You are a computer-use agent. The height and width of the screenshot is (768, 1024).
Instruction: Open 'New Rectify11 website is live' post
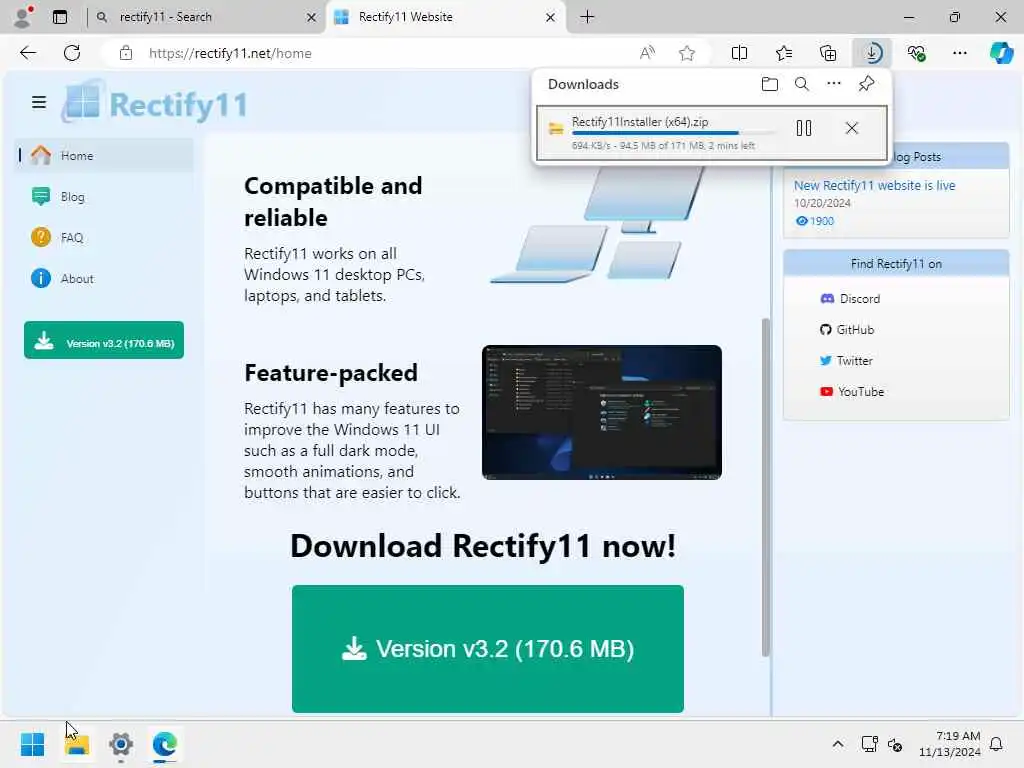(874, 185)
